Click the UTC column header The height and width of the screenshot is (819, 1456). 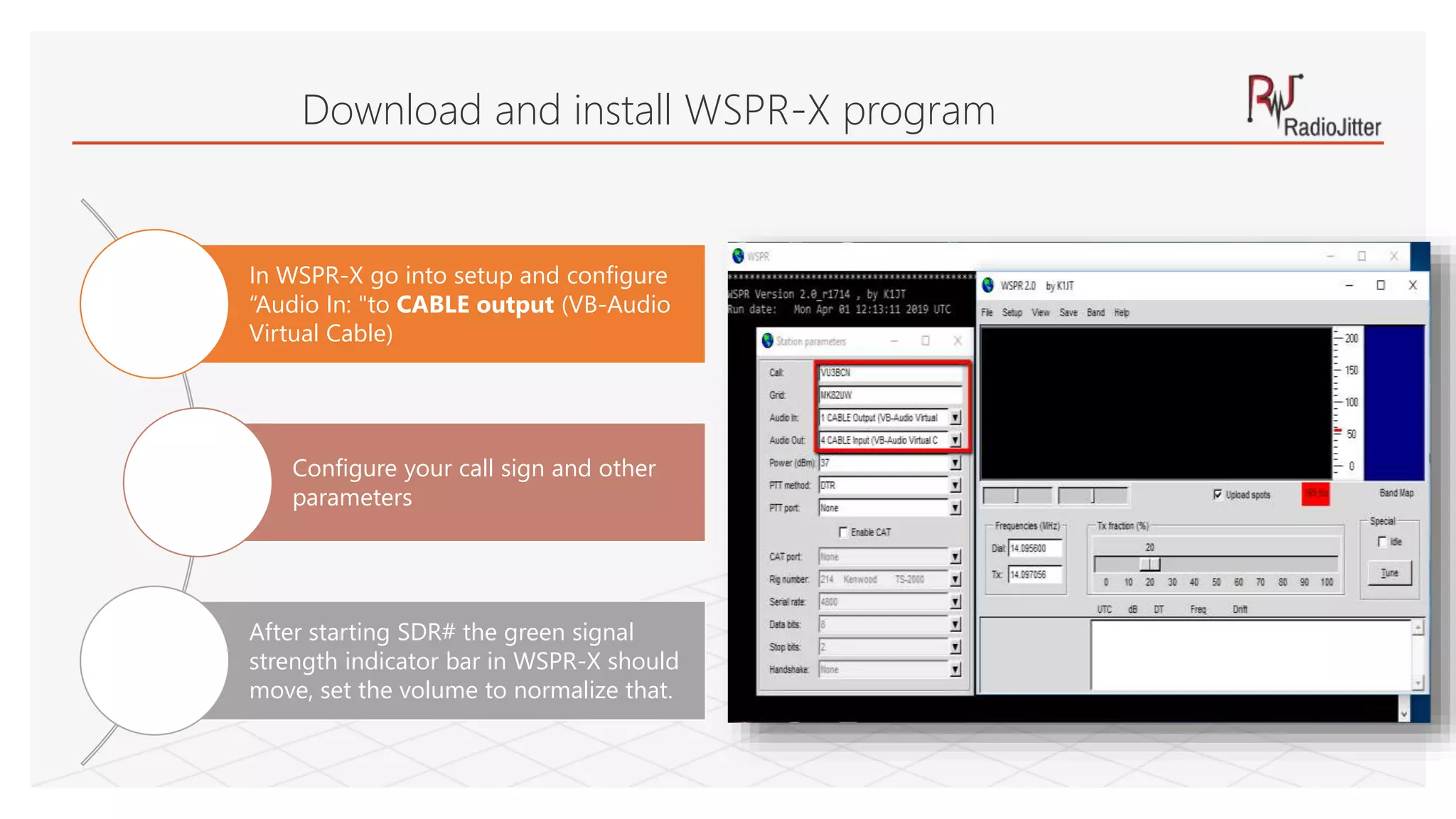[x=1104, y=609]
